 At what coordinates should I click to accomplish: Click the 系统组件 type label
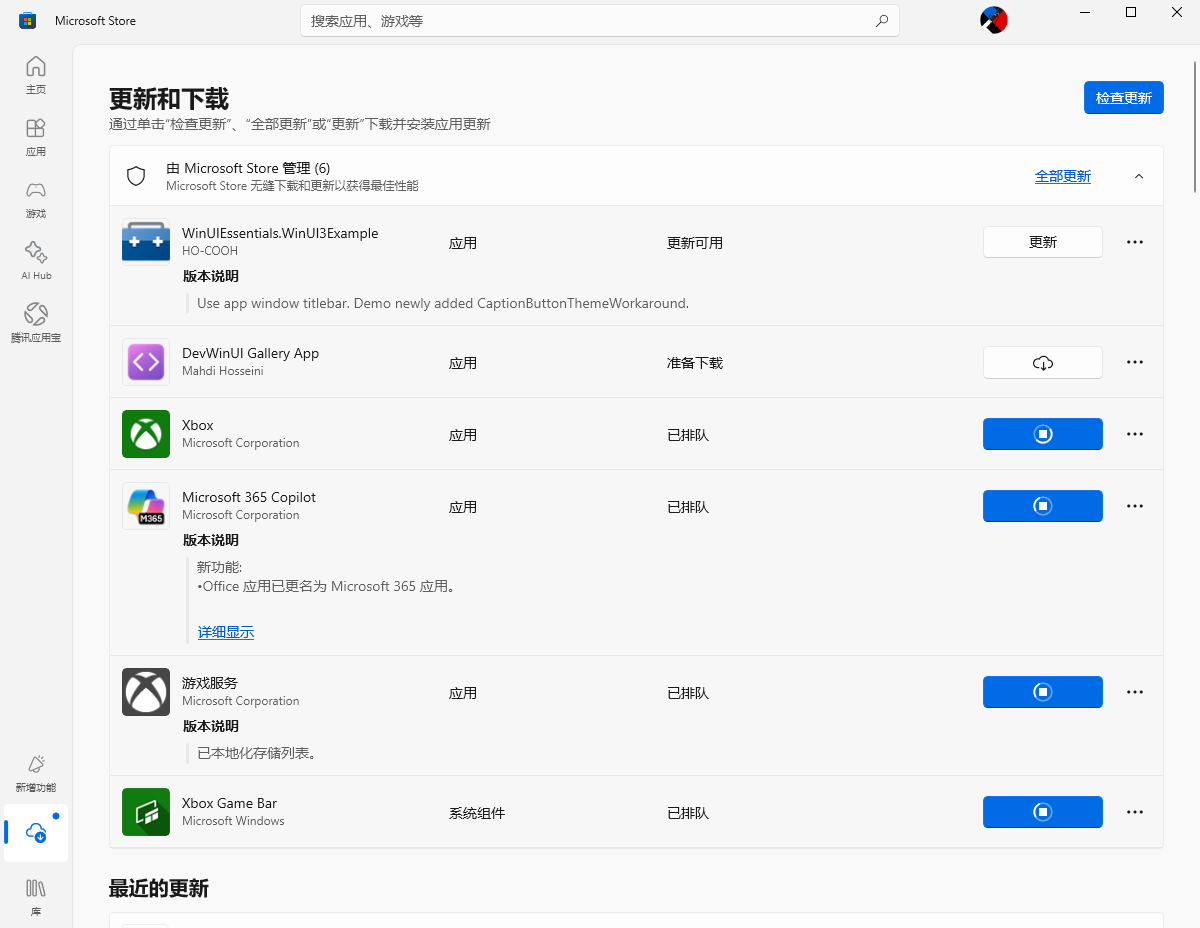tap(477, 813)
